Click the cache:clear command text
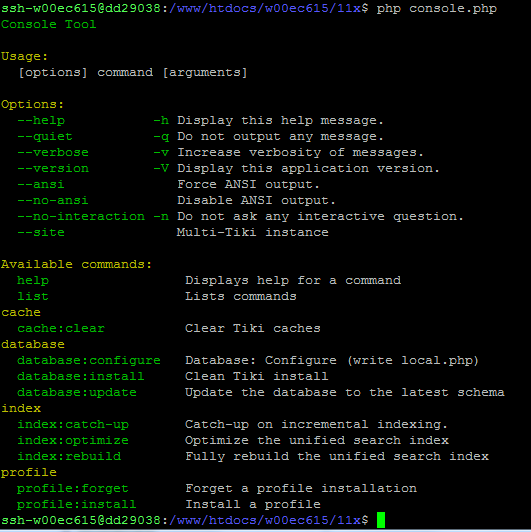 point(61,328)
